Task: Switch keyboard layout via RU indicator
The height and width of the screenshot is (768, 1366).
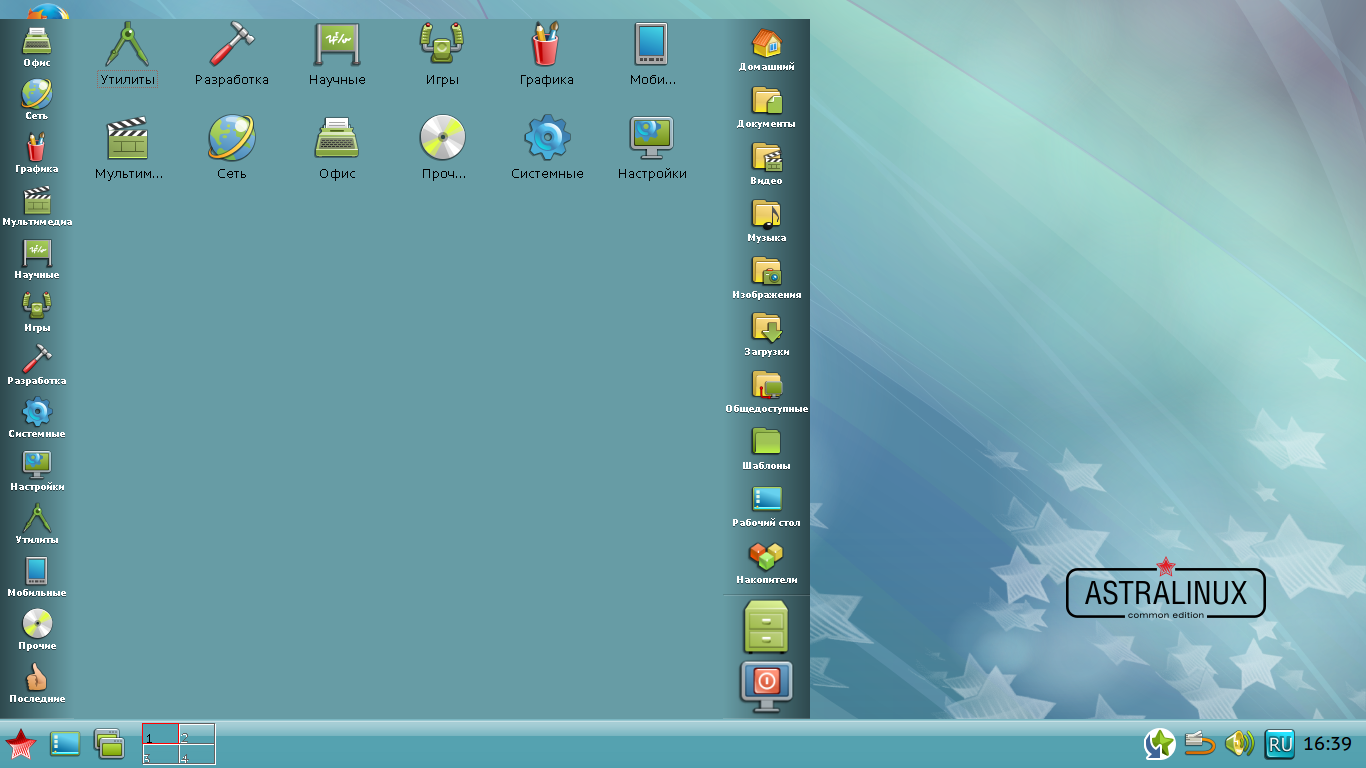Action: 1280,743
